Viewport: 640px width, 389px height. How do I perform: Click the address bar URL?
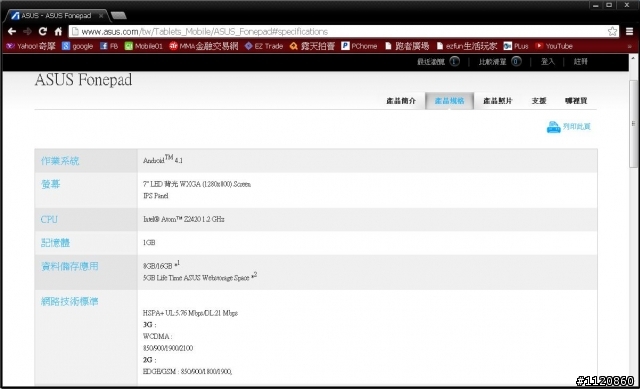click(x=204, y=31)
